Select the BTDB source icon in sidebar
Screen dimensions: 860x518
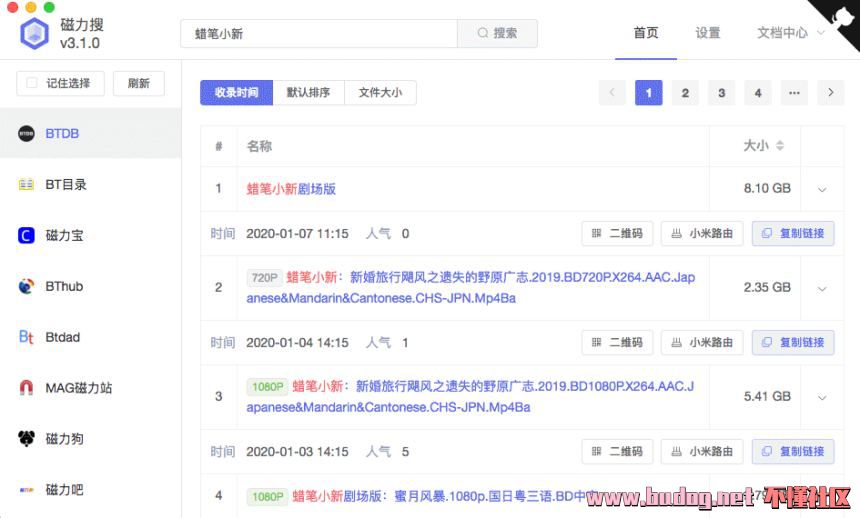(26, 133)
